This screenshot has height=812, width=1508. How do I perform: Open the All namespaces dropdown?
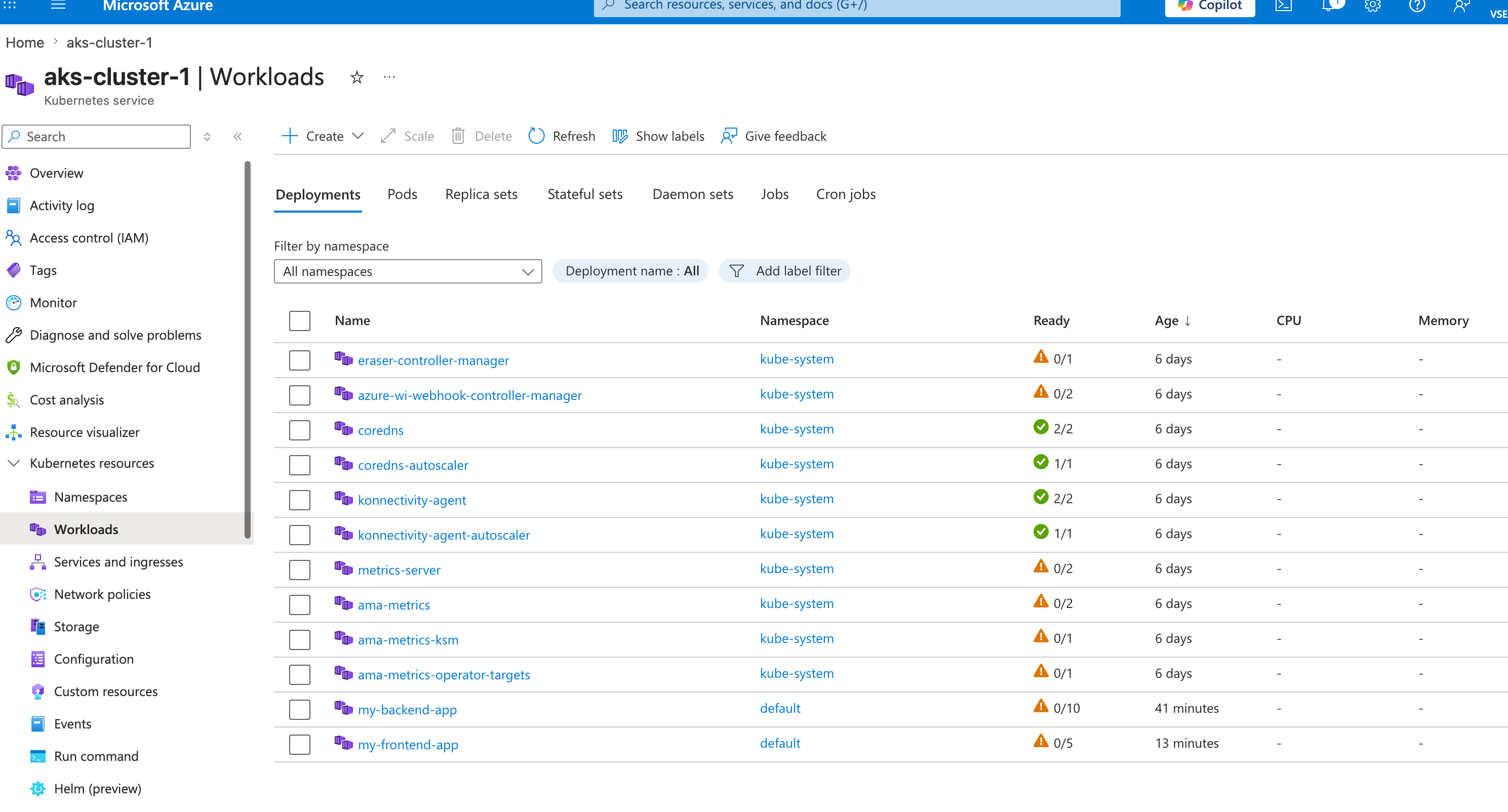pyautogui.click(x=408, y=272)
